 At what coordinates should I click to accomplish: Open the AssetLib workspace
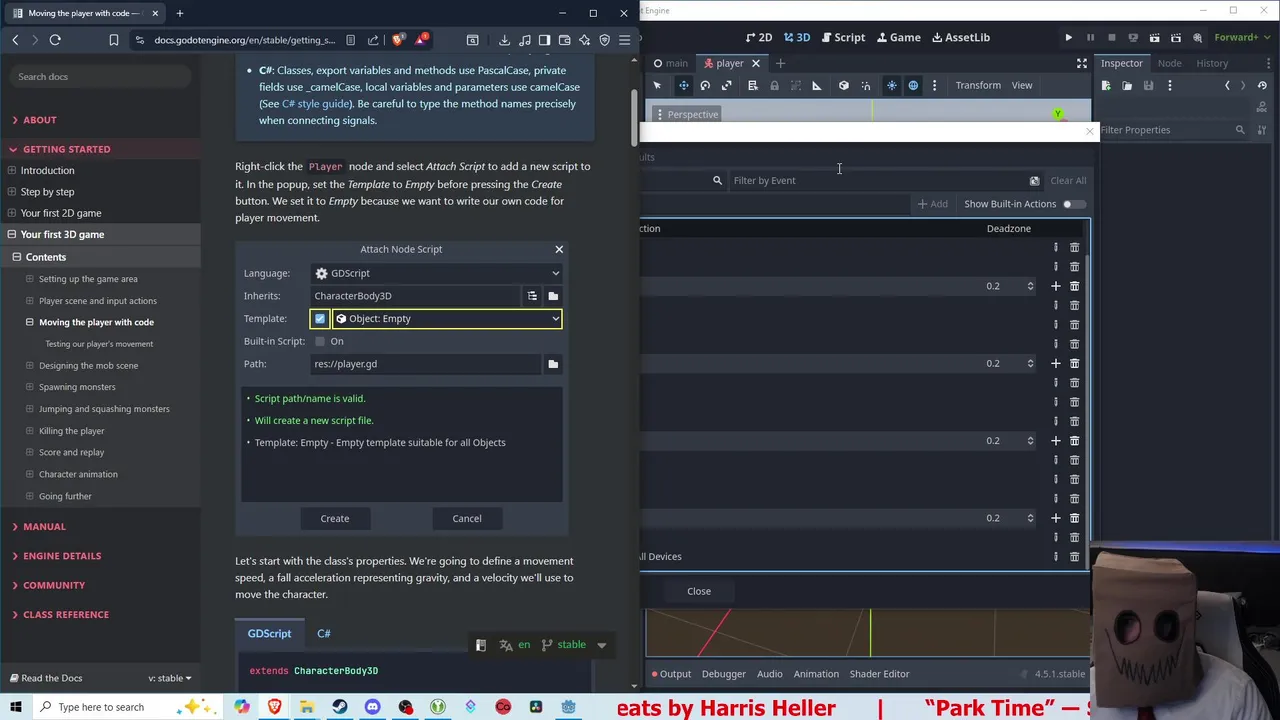click(x=961, y=37)
